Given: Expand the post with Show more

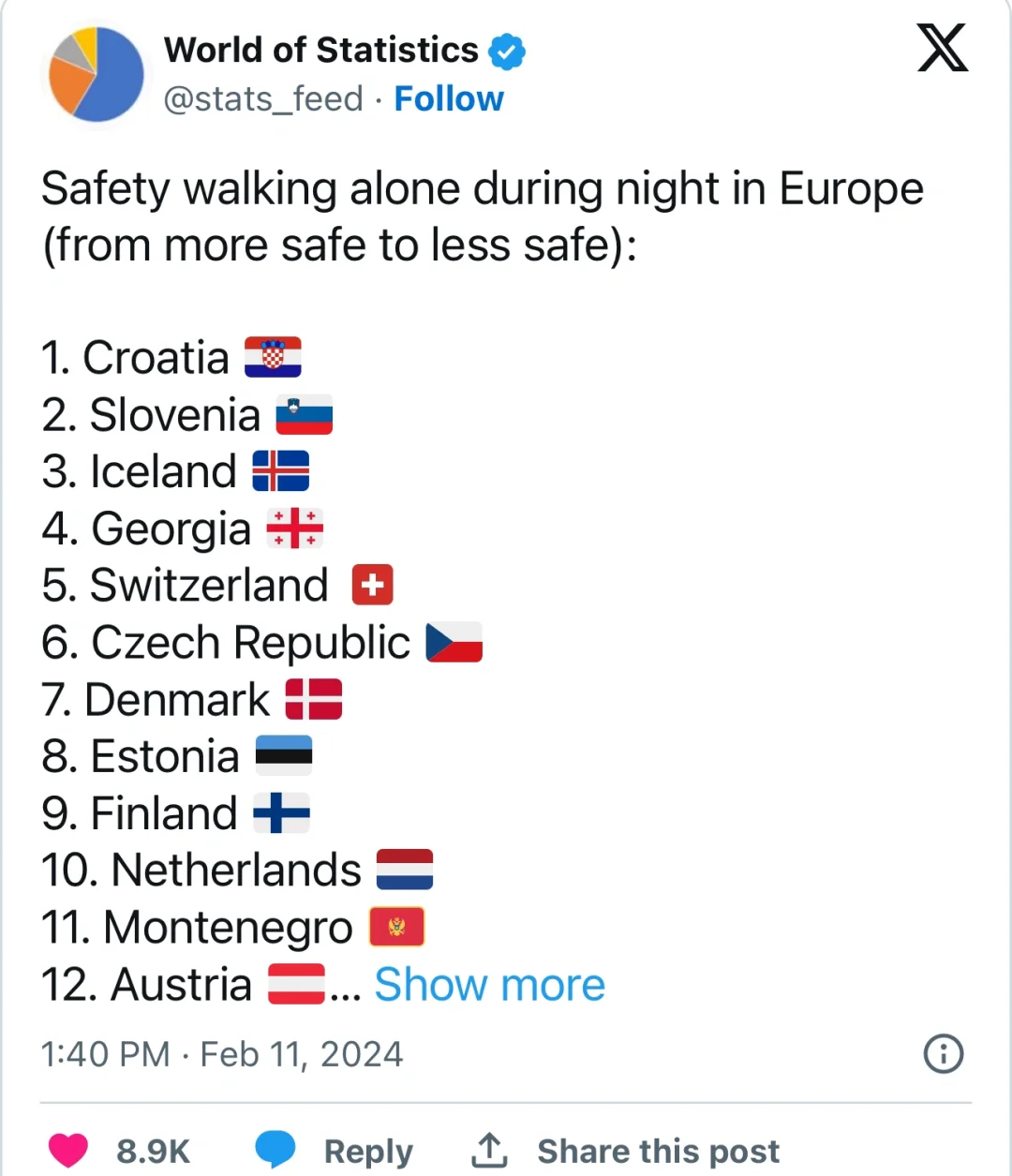Looking at the screenshot, I should click(489, 985).
